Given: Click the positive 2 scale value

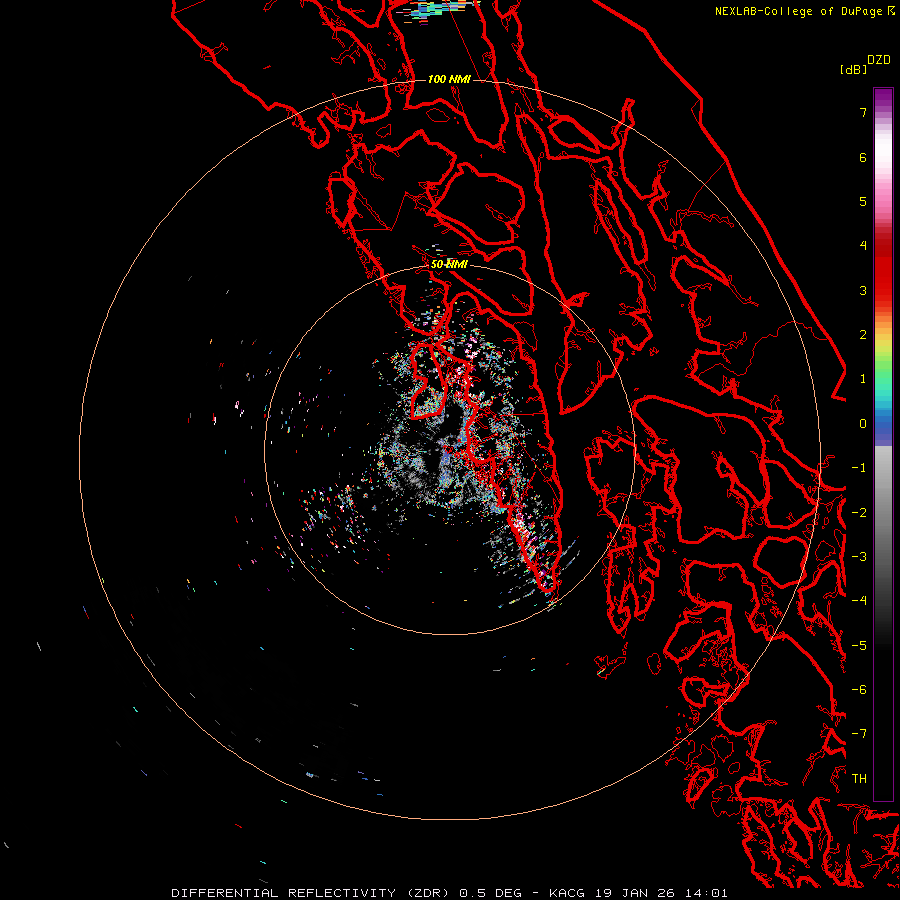Looking at the screenshot, I should (863, 335).
